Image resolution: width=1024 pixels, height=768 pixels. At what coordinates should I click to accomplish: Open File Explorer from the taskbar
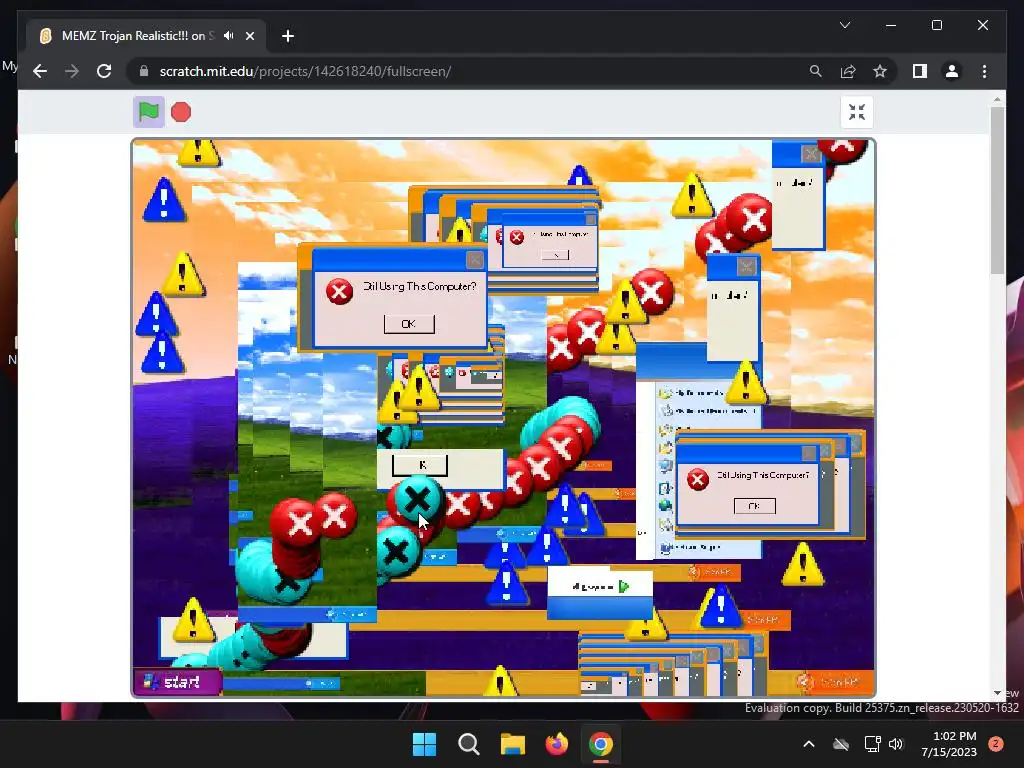pos(513,744)
